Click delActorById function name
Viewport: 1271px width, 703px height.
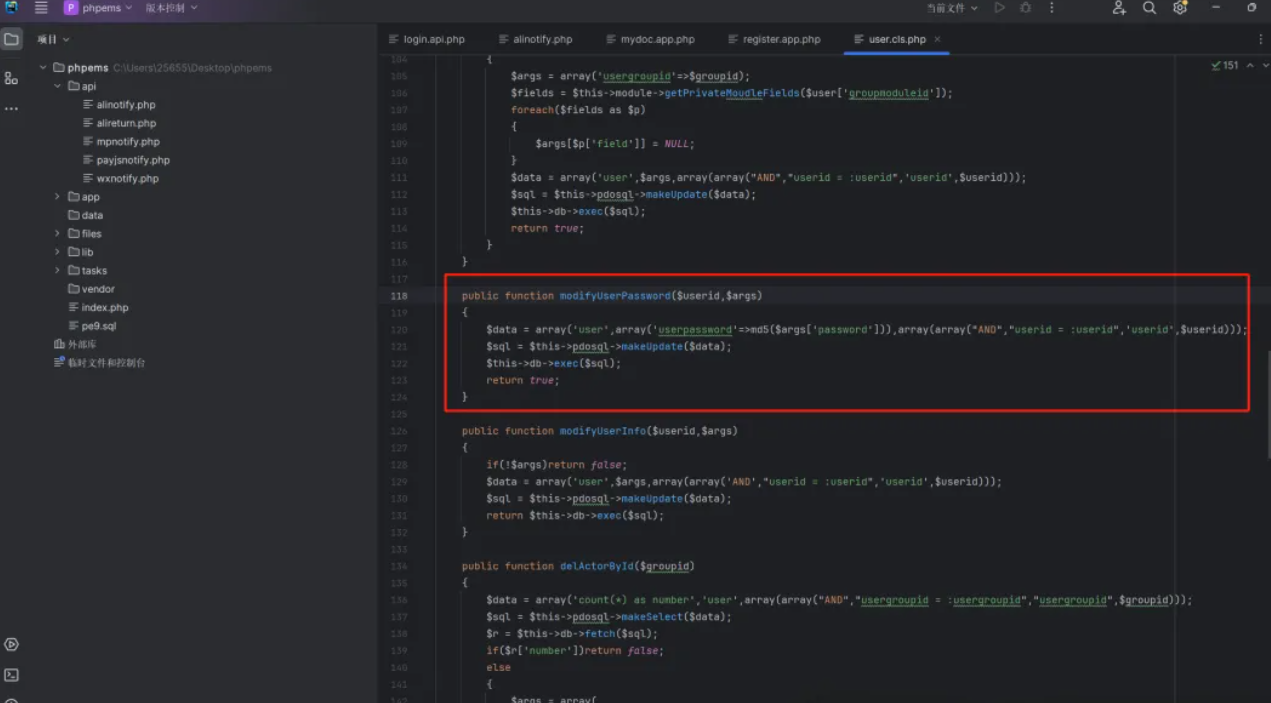click(597, 566)
